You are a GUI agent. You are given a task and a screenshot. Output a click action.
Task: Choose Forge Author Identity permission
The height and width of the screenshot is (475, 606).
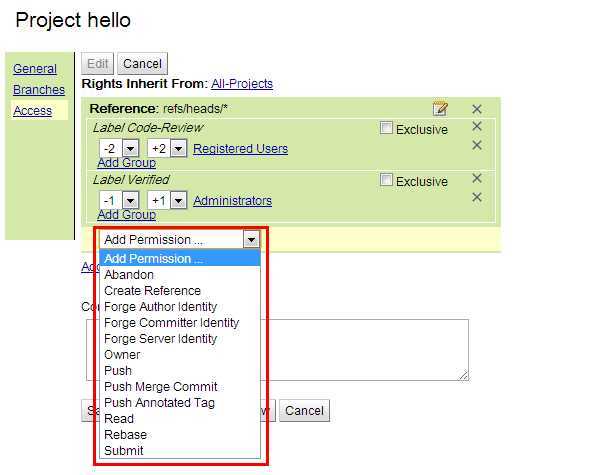click(160, 307)
